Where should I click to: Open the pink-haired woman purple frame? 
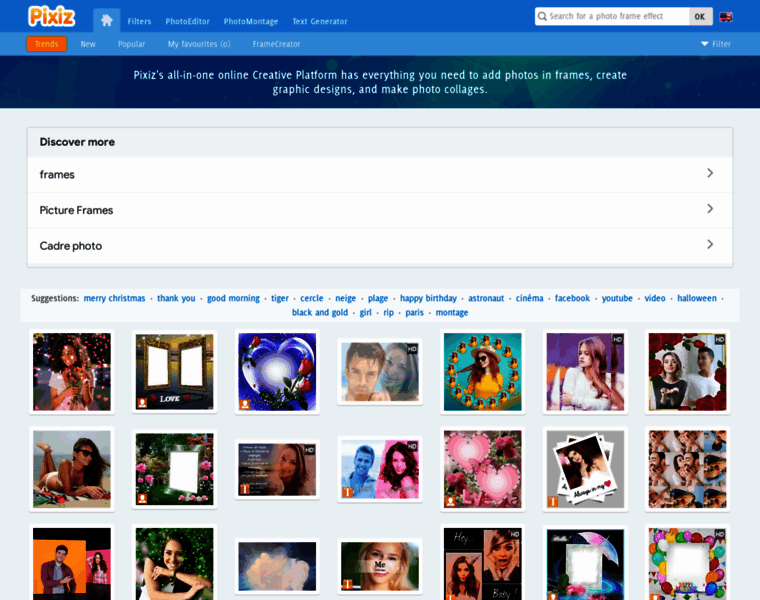coord(586,372)
